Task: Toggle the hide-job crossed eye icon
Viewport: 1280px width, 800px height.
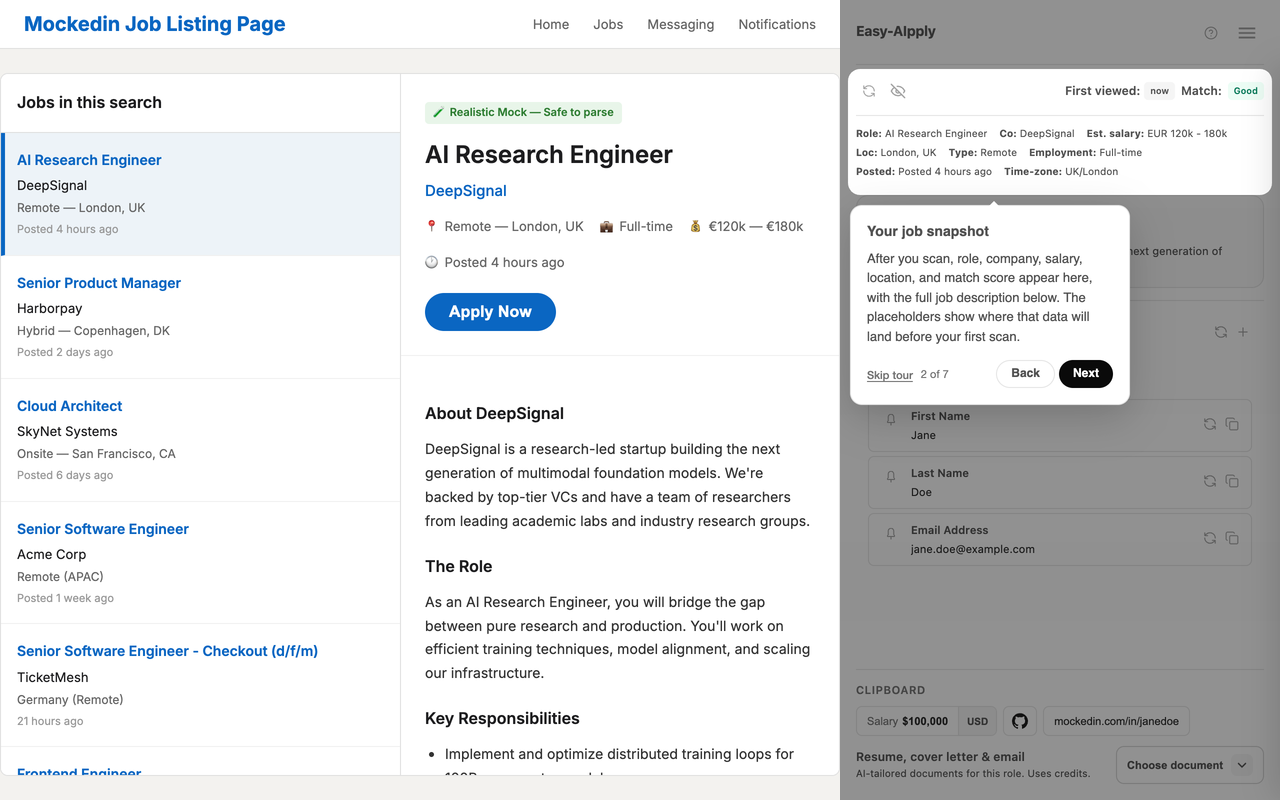Action: tap(898, 91)
